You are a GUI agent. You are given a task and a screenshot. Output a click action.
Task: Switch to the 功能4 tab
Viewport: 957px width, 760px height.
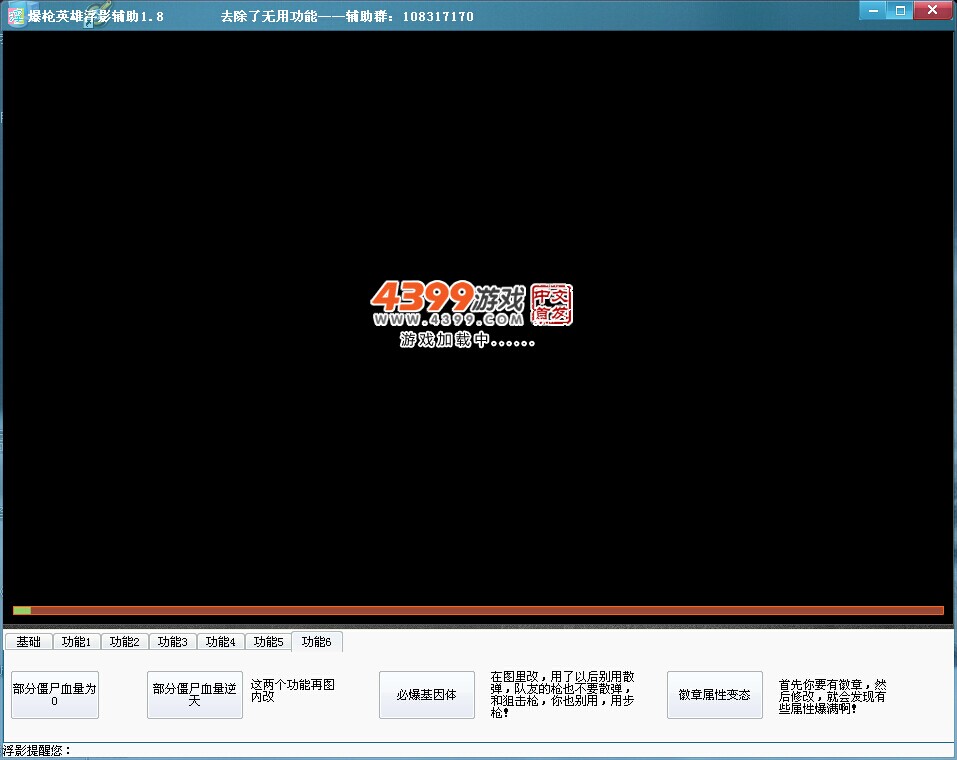click(x=220, y=642)
